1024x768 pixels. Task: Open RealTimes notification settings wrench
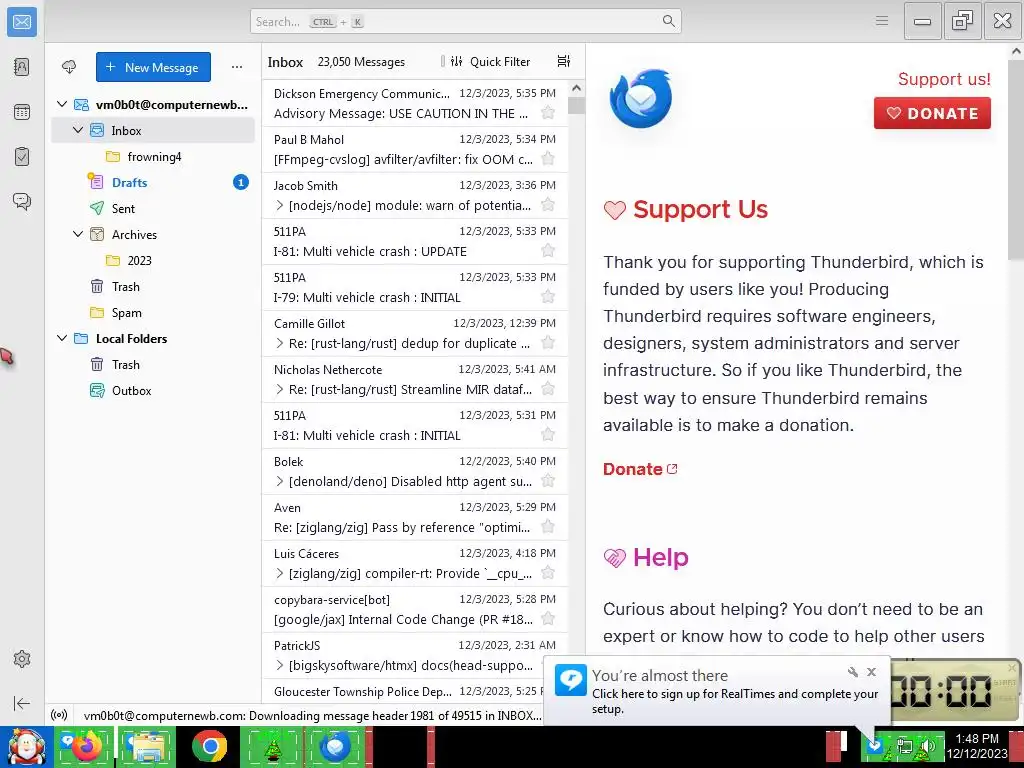pyautogui.click(x=853, y=672)
